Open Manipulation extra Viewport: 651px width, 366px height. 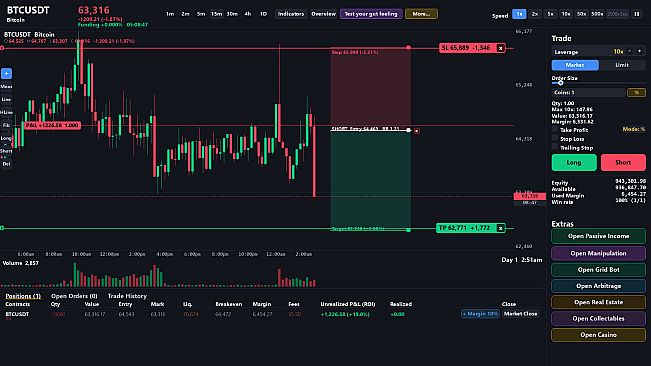(x=598, y=253)
